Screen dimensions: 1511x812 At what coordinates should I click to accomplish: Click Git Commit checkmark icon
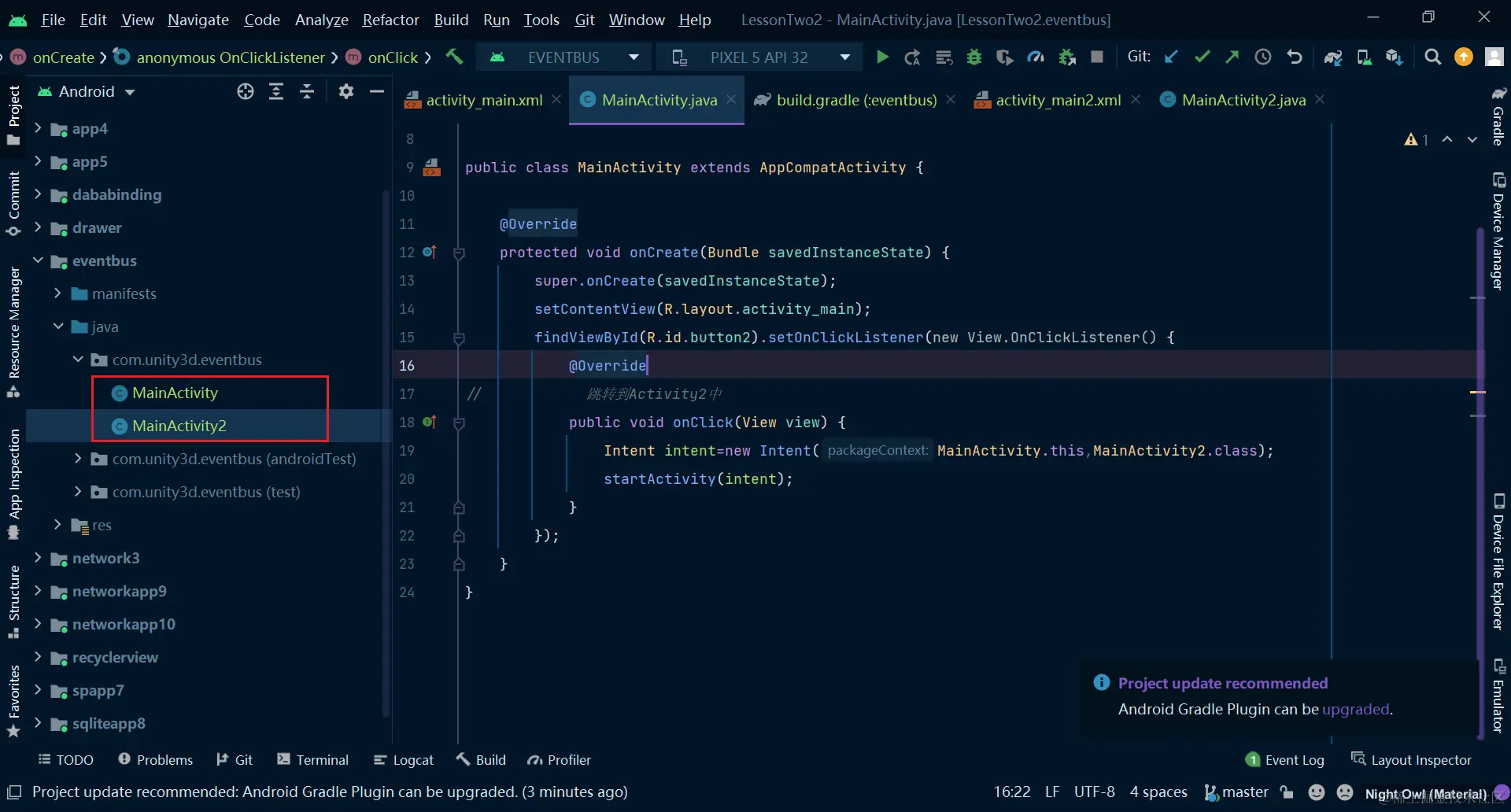[x=1202, y=57]
